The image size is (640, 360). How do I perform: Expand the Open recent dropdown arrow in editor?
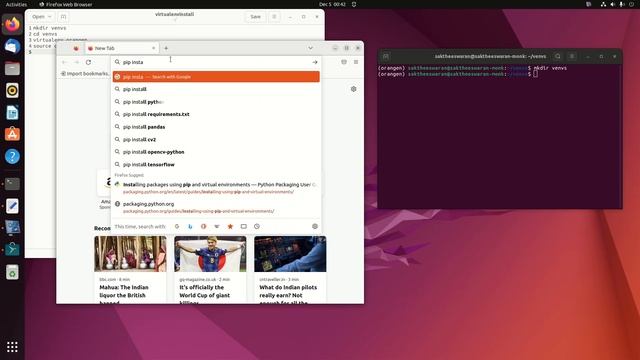tap(50, 17)
